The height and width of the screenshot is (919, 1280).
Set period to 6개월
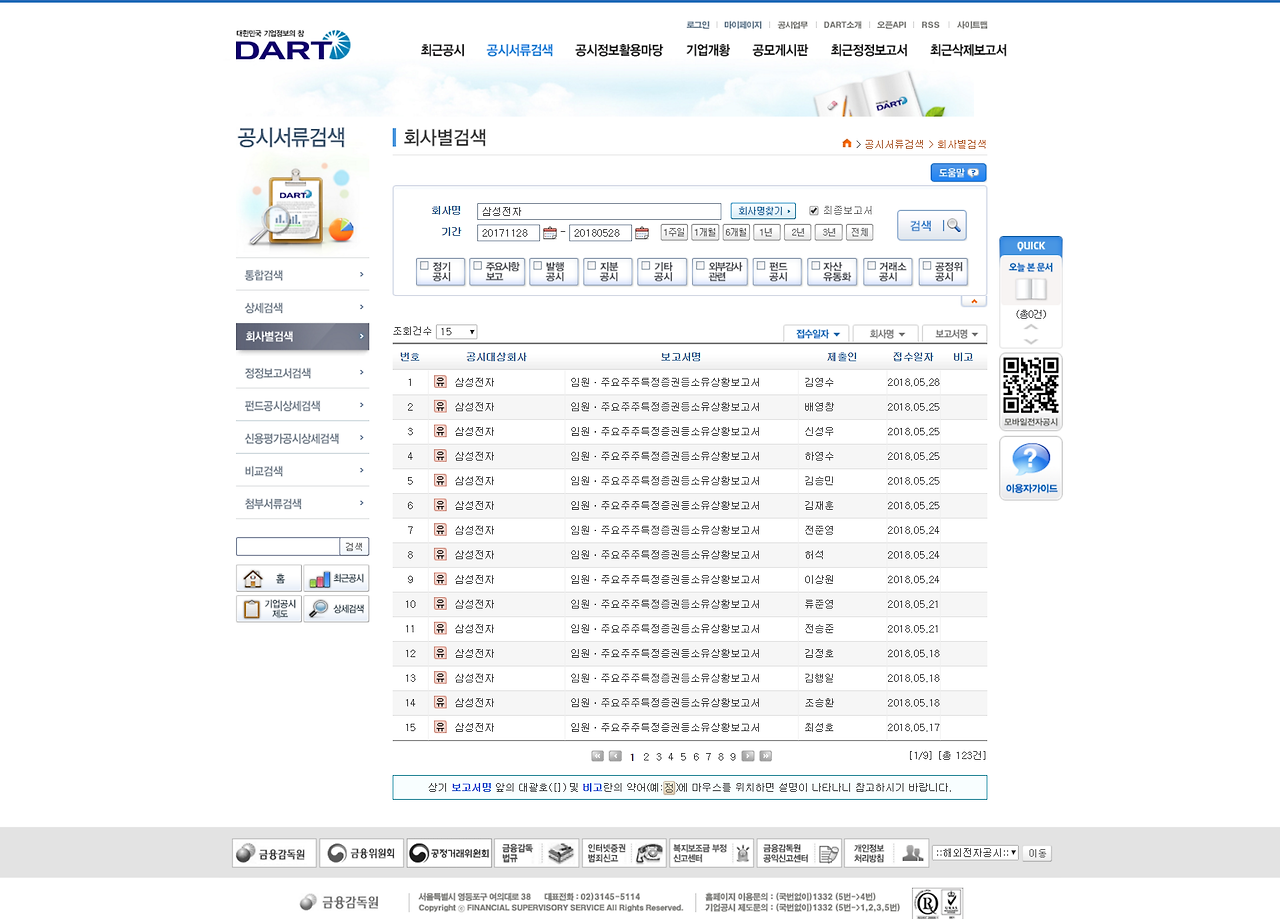point(736,232)
